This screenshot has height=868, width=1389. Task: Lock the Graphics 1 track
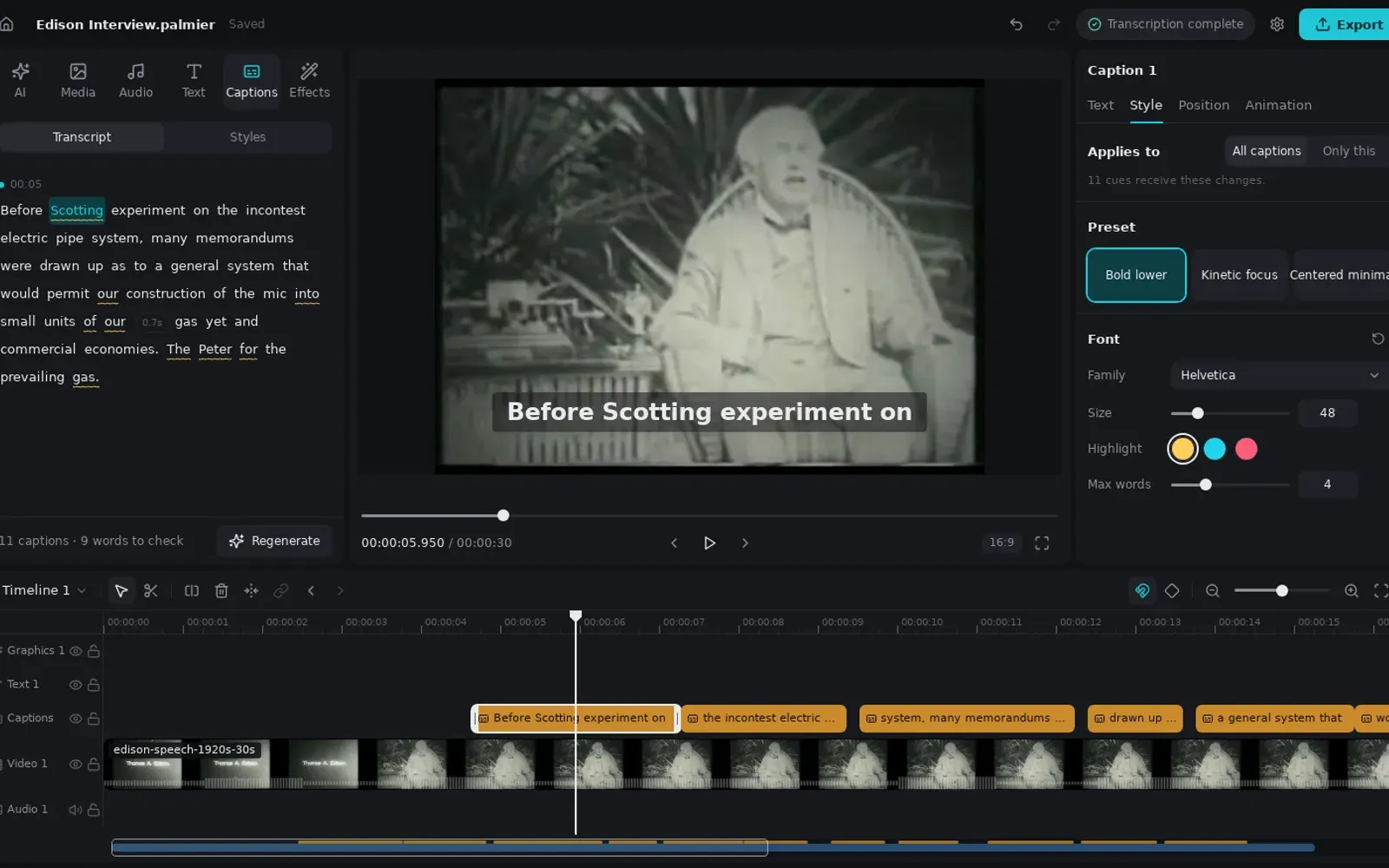tap(94, 651)
